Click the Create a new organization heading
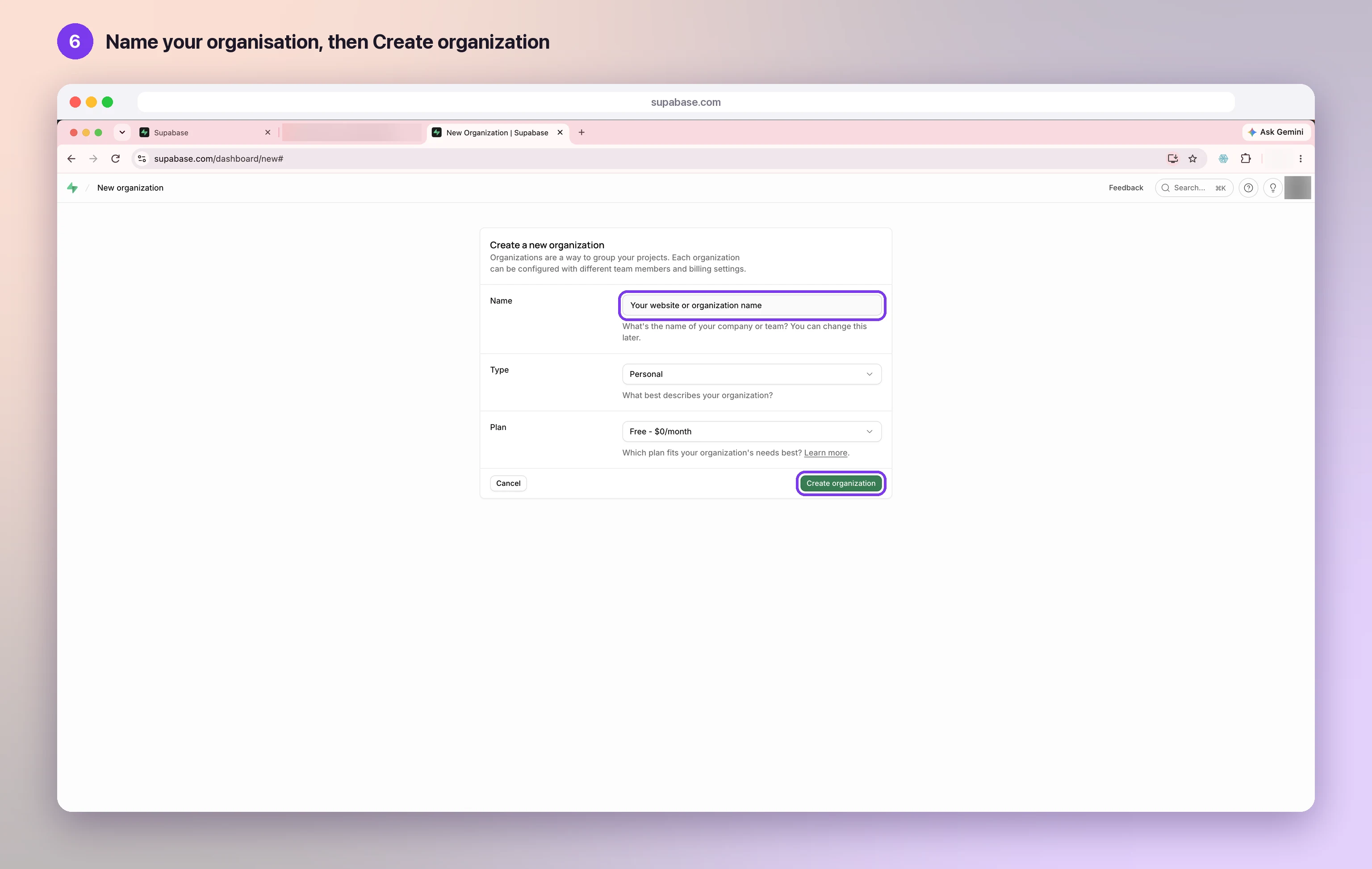 [x=547, y=245]
